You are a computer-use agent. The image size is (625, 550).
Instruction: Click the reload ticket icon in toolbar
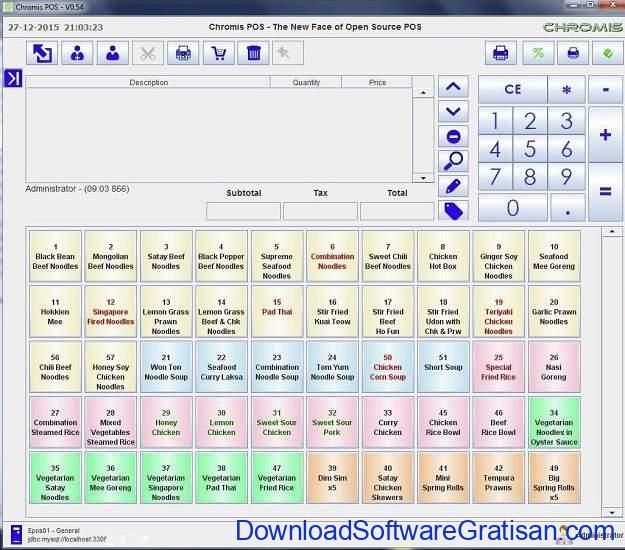coord(42,53)
